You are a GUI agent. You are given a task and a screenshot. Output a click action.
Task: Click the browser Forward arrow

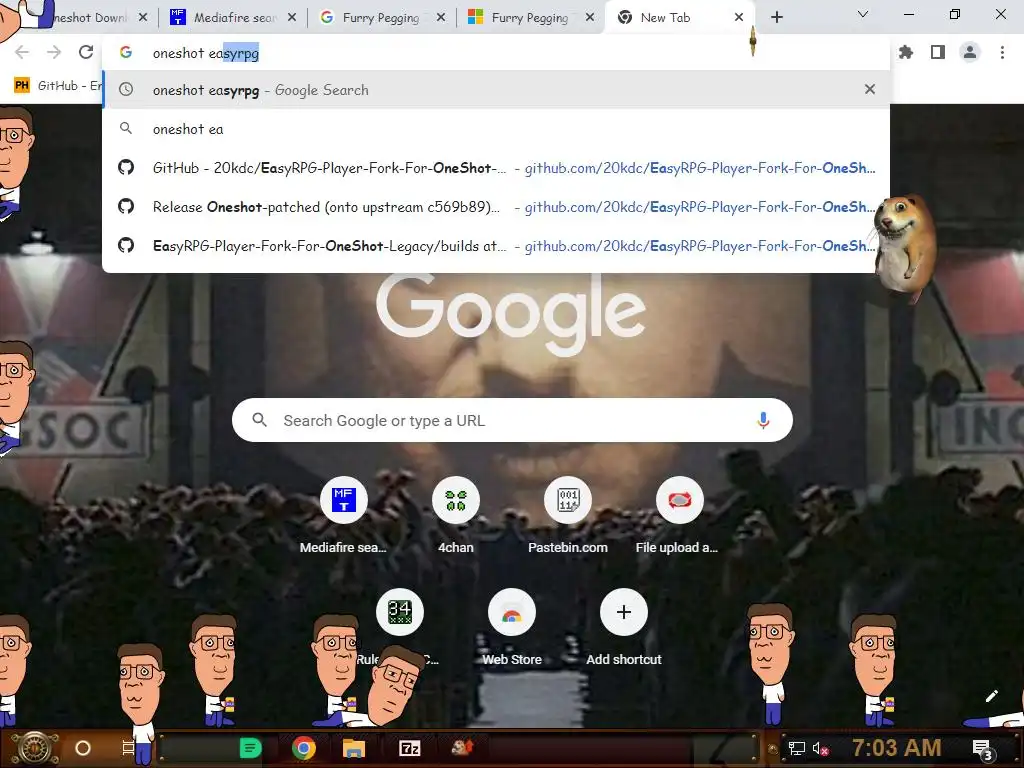click(x=54, y=52)
